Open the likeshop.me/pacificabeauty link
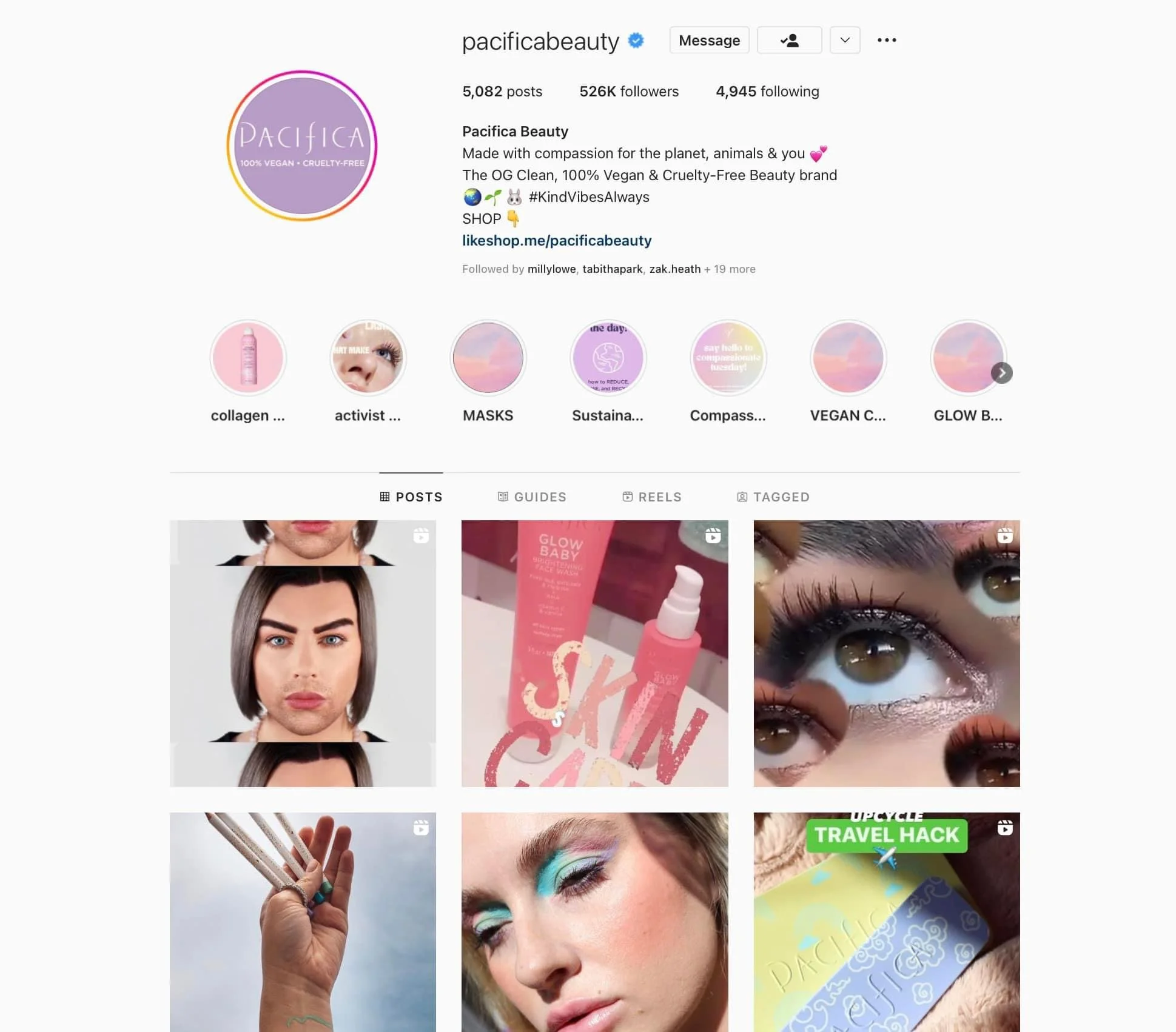Image resolution: width=1176 pixels, height=1032 pixels. click(557, 241)
